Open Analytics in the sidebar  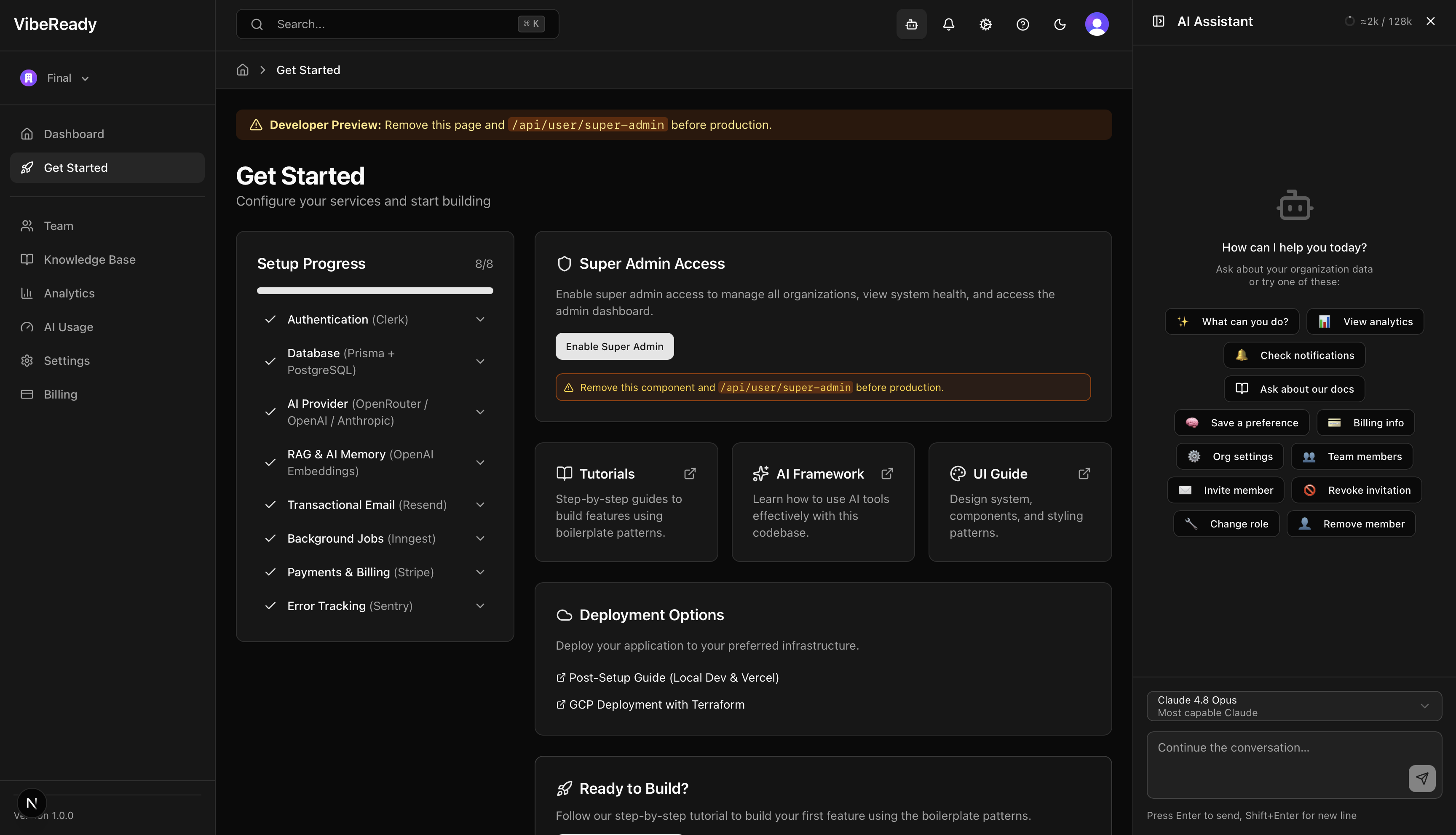107,293
